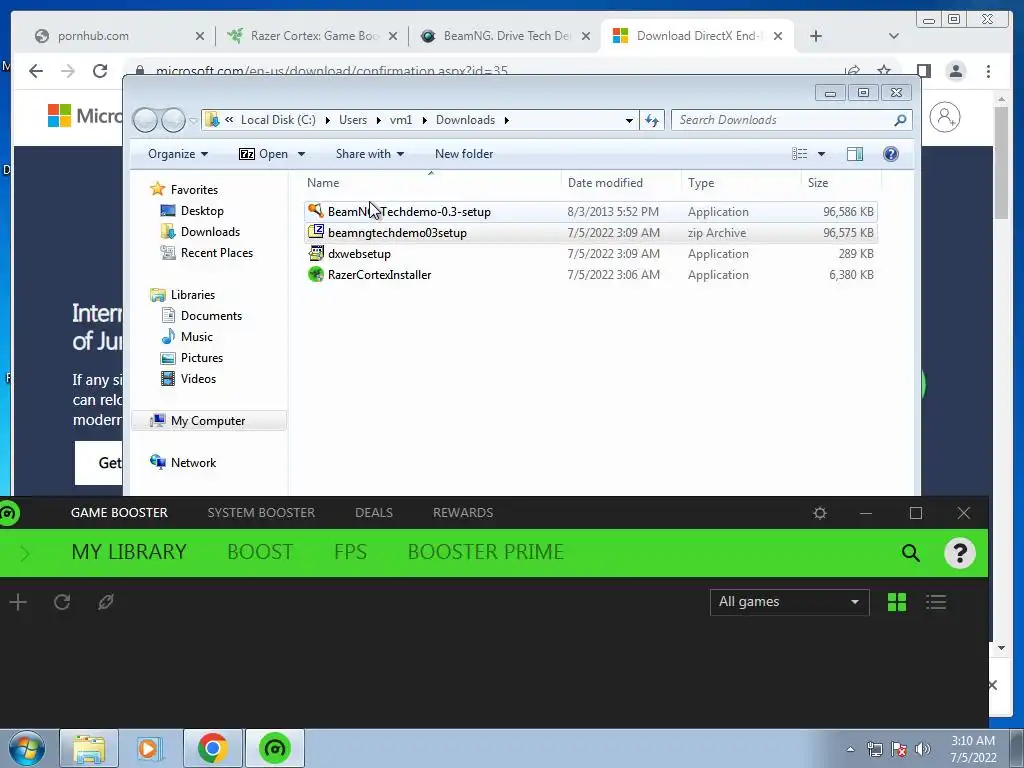1024x768 pixels.
Task: Switch Razer Cortex library to grid view
Action: [x=897, y=602]
